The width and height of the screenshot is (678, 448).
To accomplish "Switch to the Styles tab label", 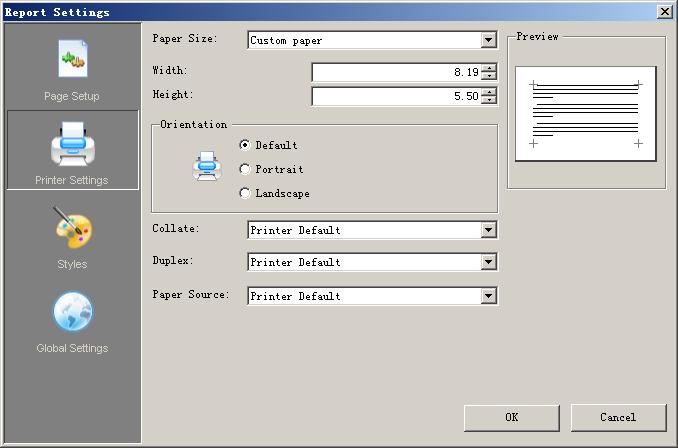I will (72, 264).
